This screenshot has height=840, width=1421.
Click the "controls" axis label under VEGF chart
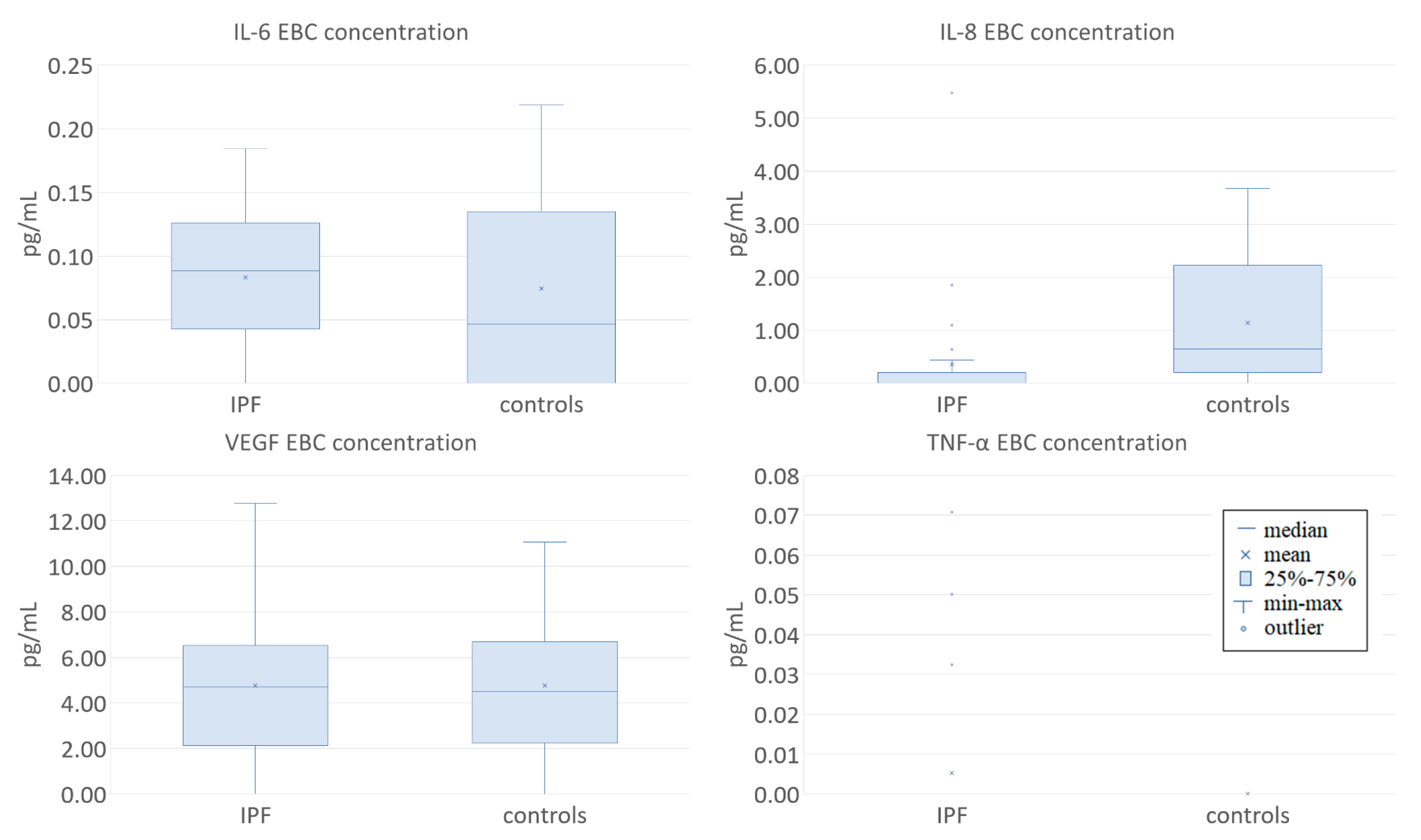[x=545, y=816]
